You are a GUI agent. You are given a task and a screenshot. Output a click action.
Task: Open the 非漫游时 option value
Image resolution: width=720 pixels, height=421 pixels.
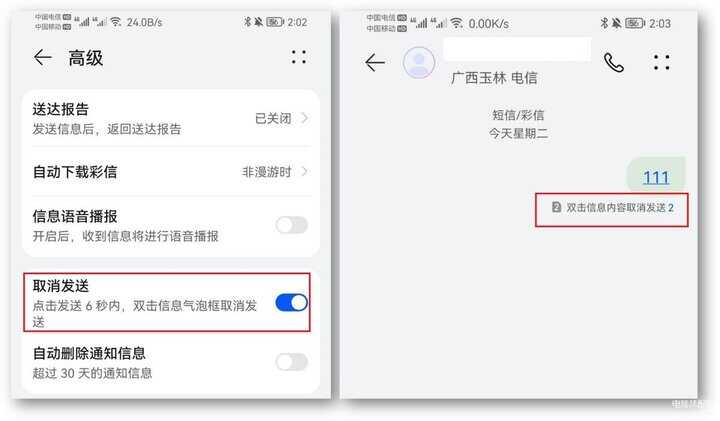click(x=266, y=172)
